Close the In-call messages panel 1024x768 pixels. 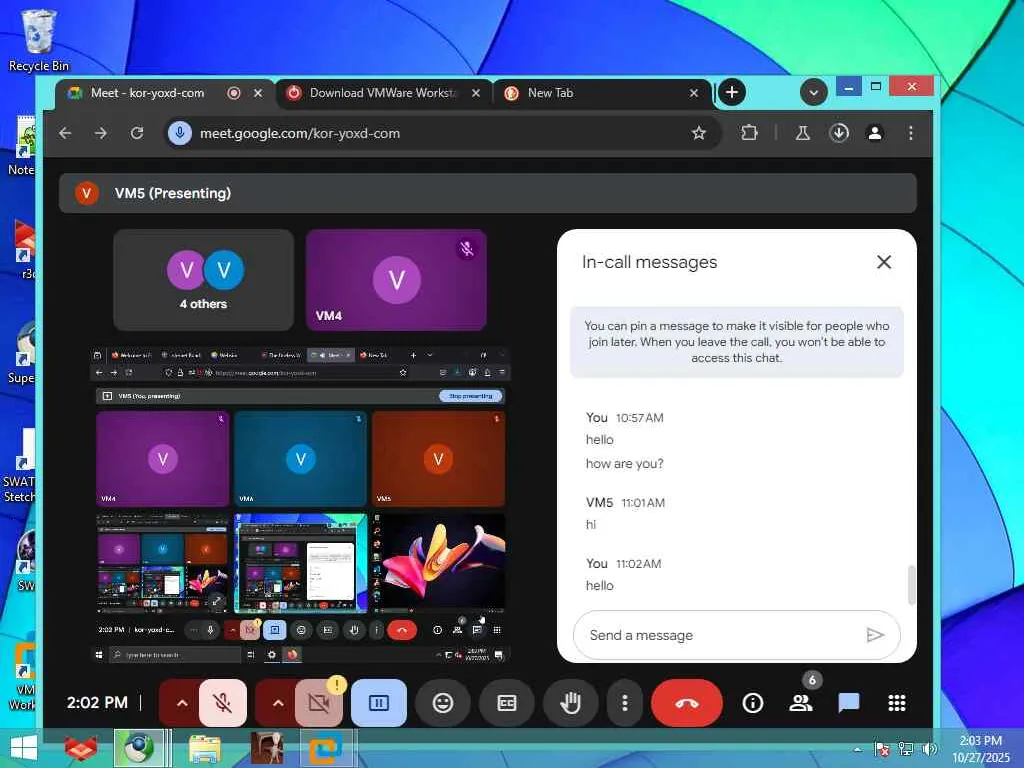click(x=884, y=262)
